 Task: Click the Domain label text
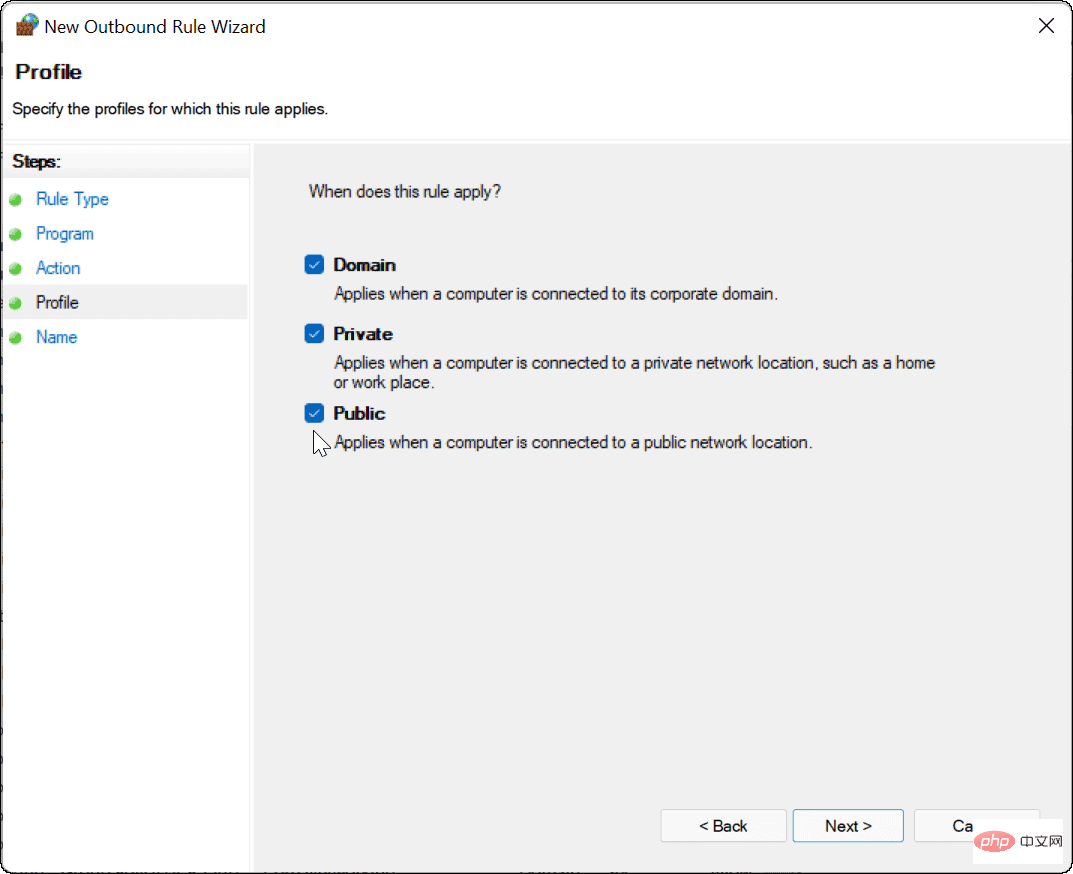tap(364, 265)
